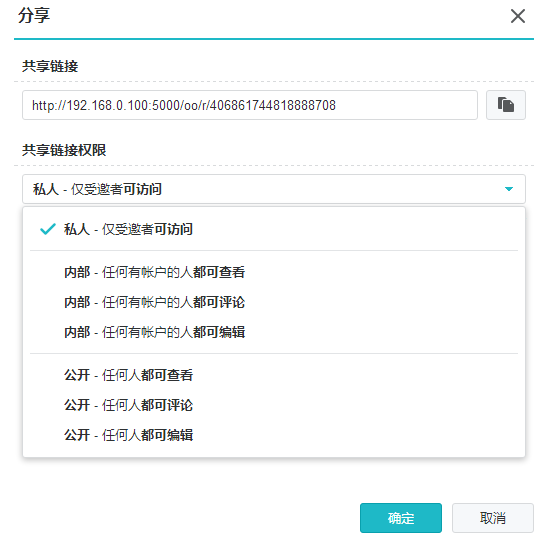
Task: Click the separator line below 私人 option
Action: pos(274,250)
